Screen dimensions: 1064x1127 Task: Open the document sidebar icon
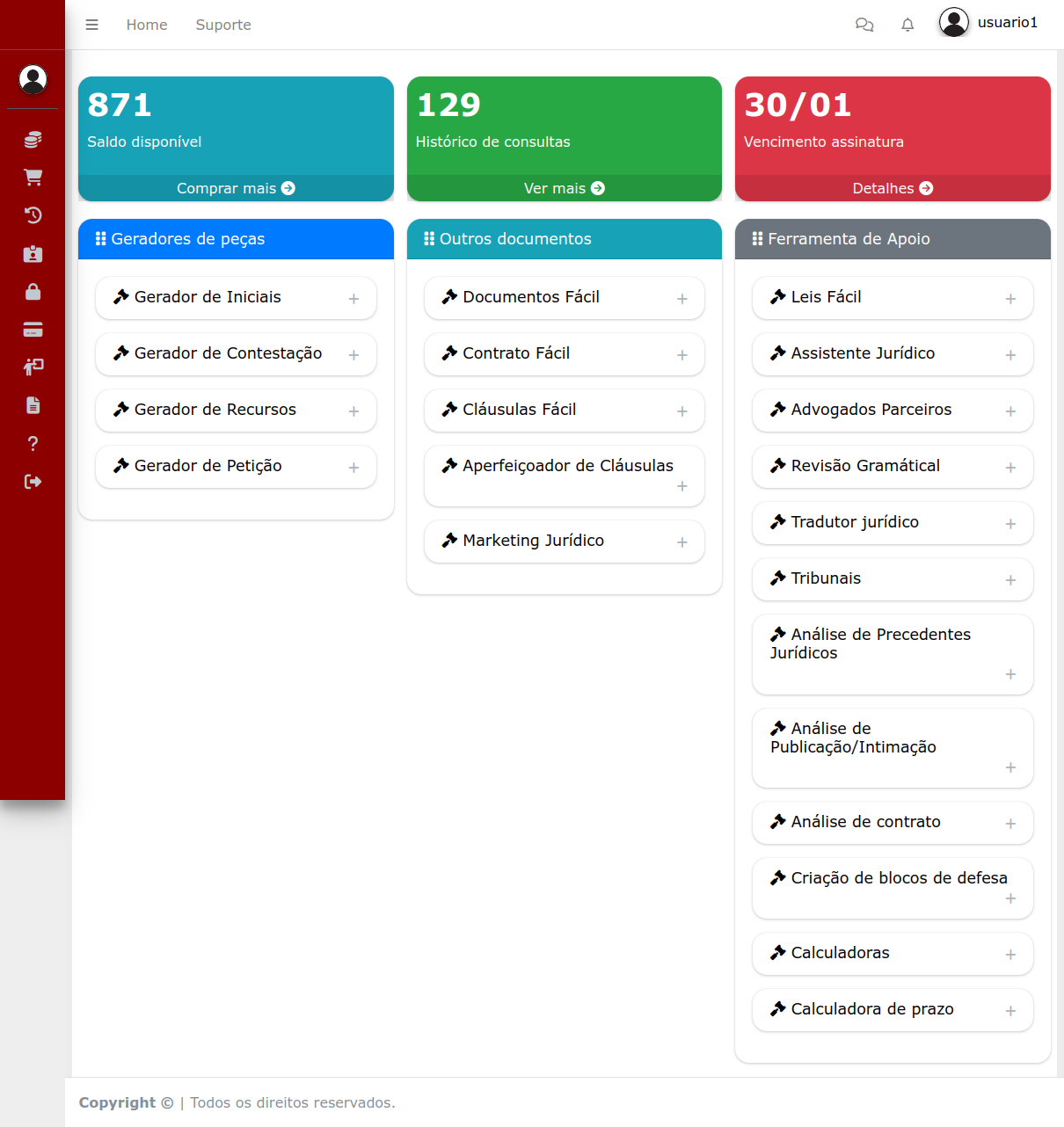pyautogui.click(x=33, y=405)
